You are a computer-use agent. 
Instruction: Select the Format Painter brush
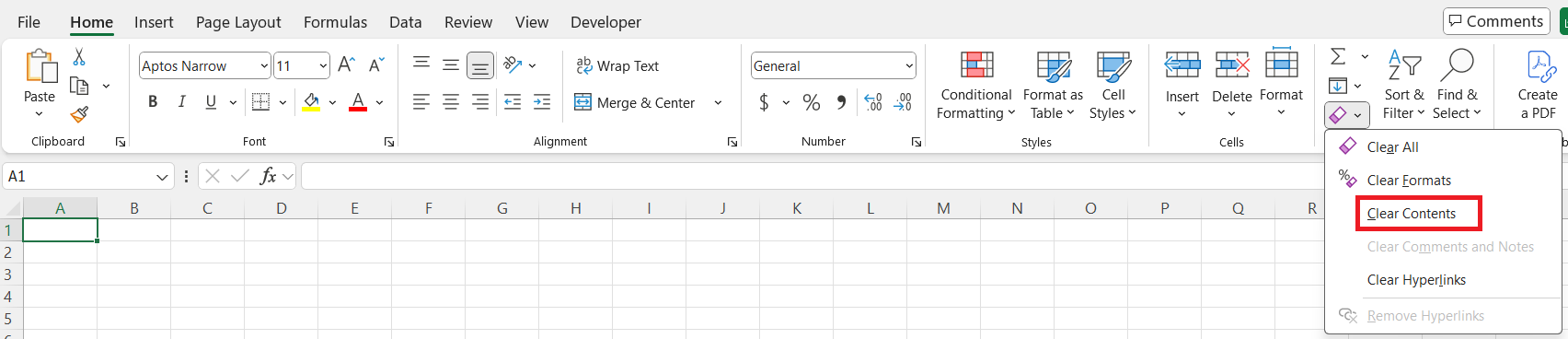click(79, 114)
